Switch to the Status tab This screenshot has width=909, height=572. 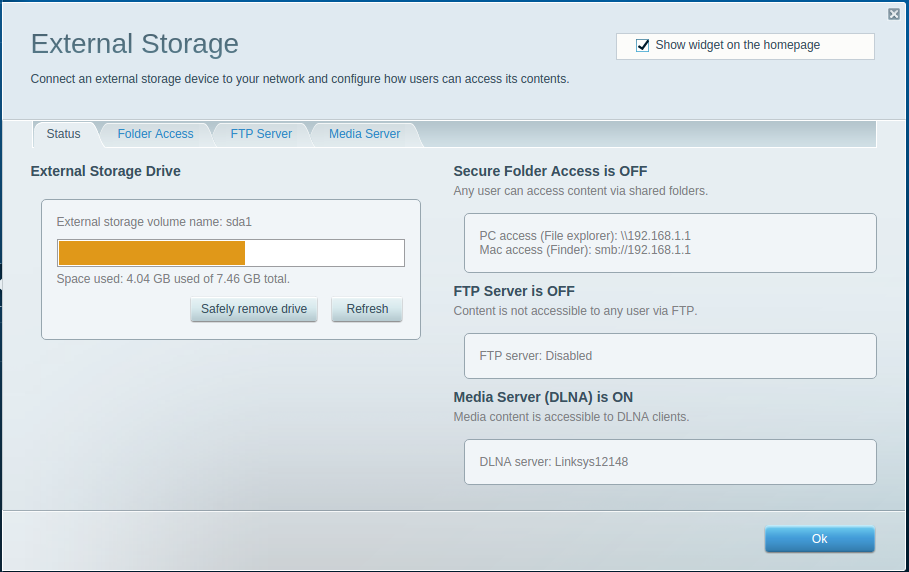point(63,134)
